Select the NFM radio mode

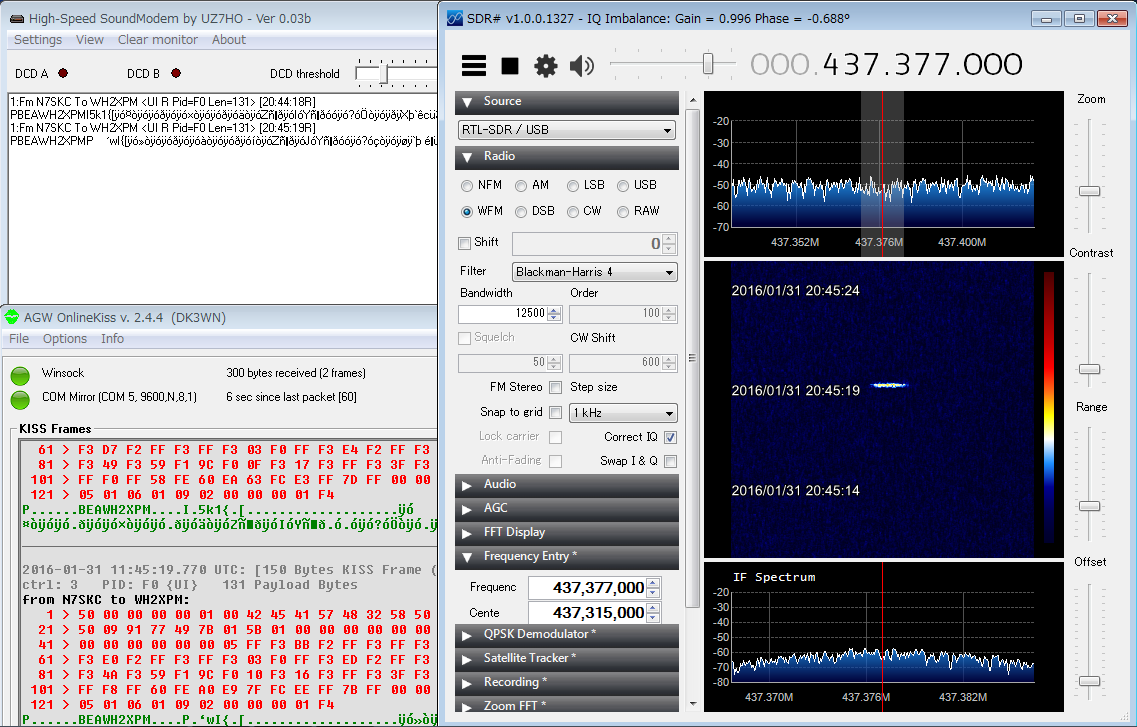[x=467, y=186]
